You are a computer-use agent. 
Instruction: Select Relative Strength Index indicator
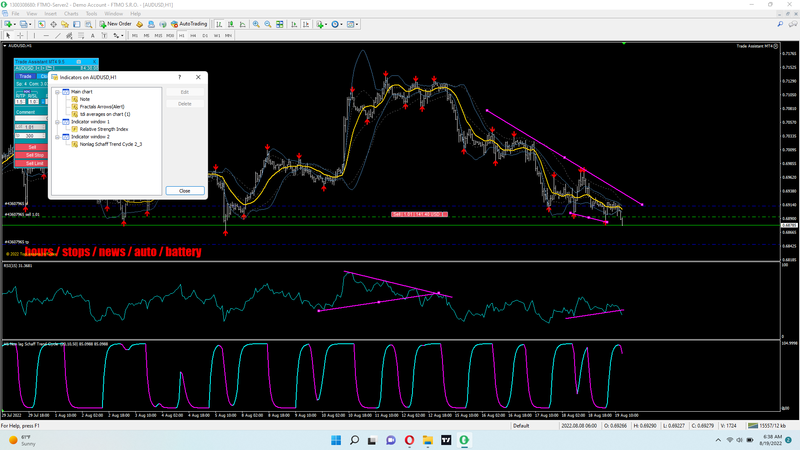(103, 129)
